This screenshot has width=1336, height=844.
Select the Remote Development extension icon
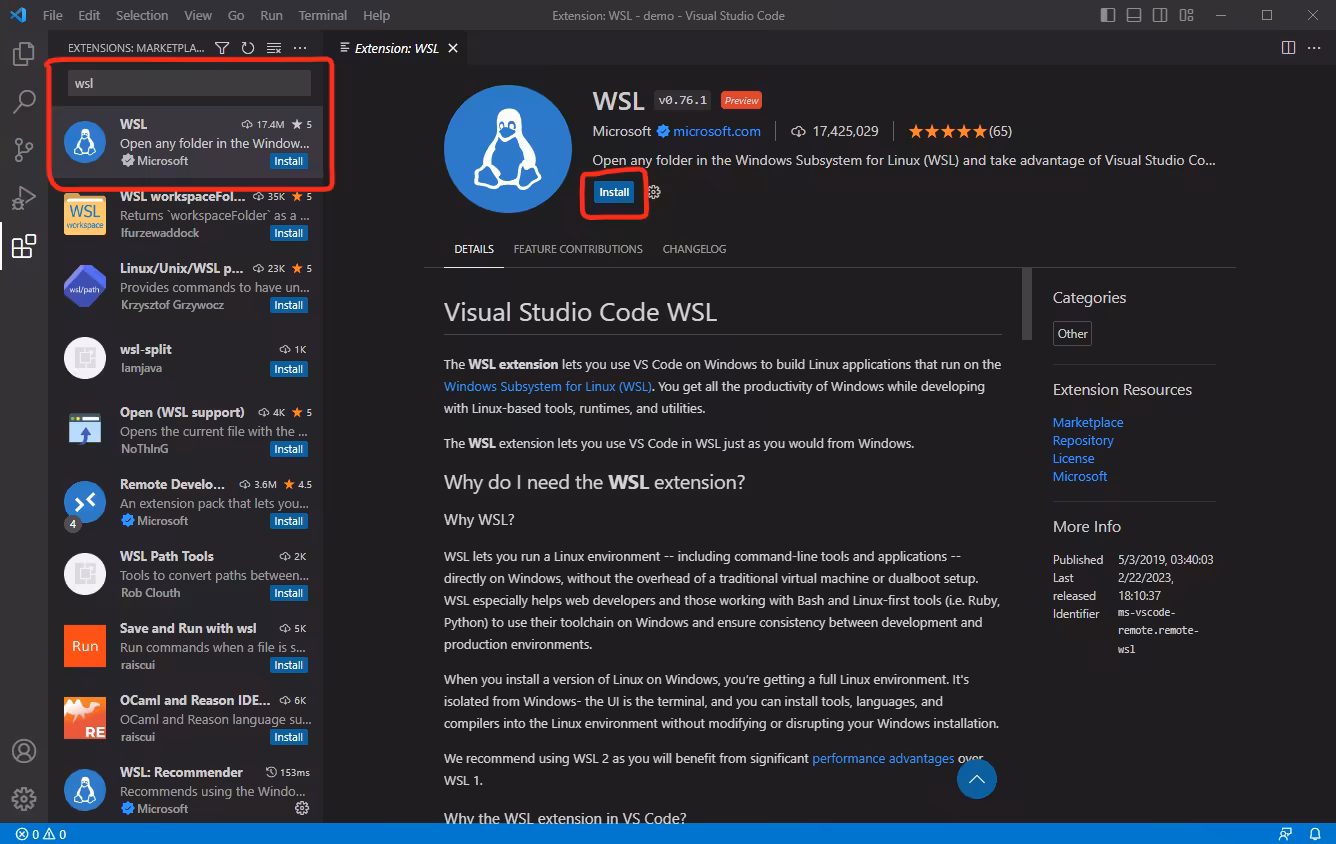[x=85, y=502]
